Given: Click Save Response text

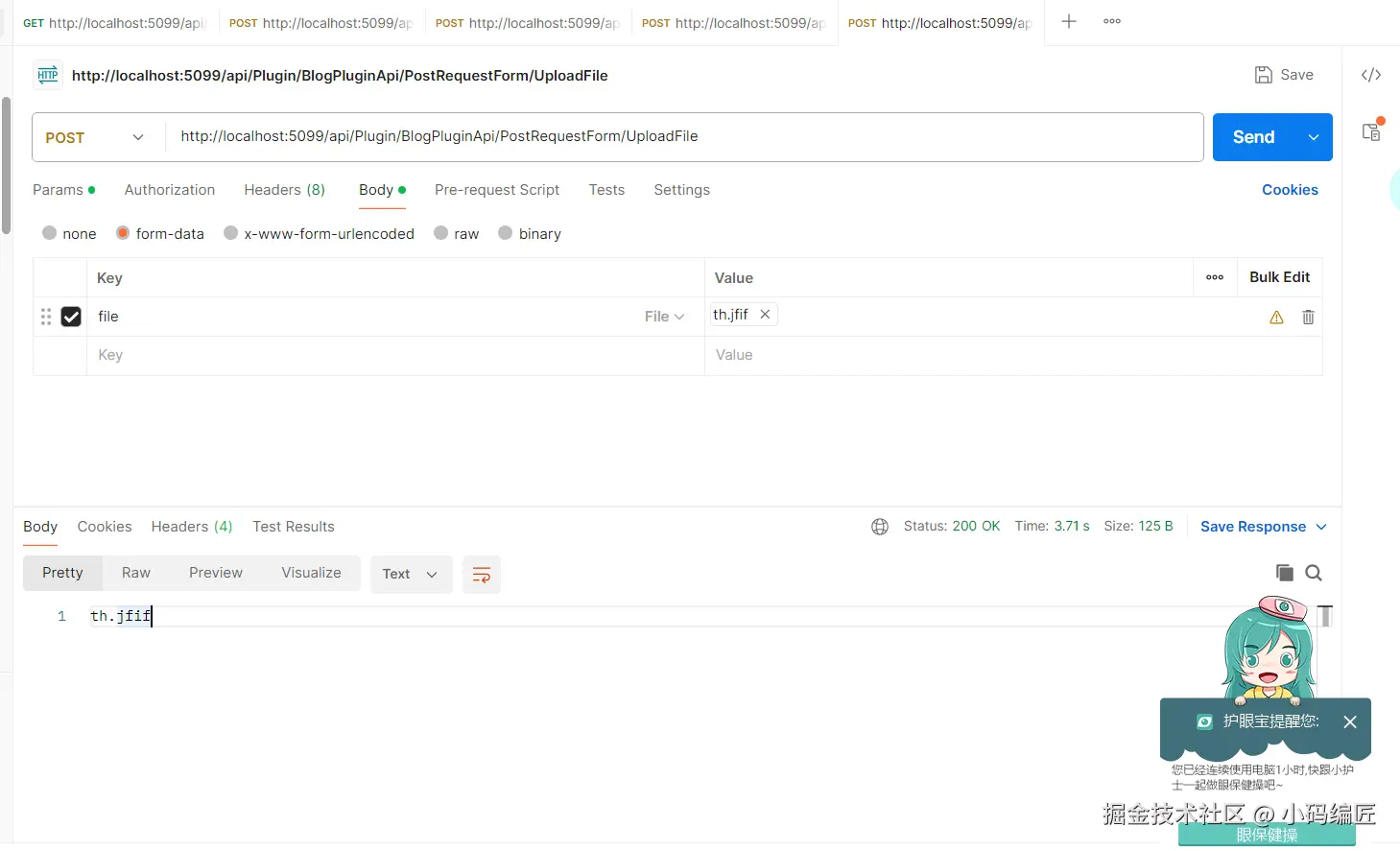Looking at the screenshot, I should 1253,527.
